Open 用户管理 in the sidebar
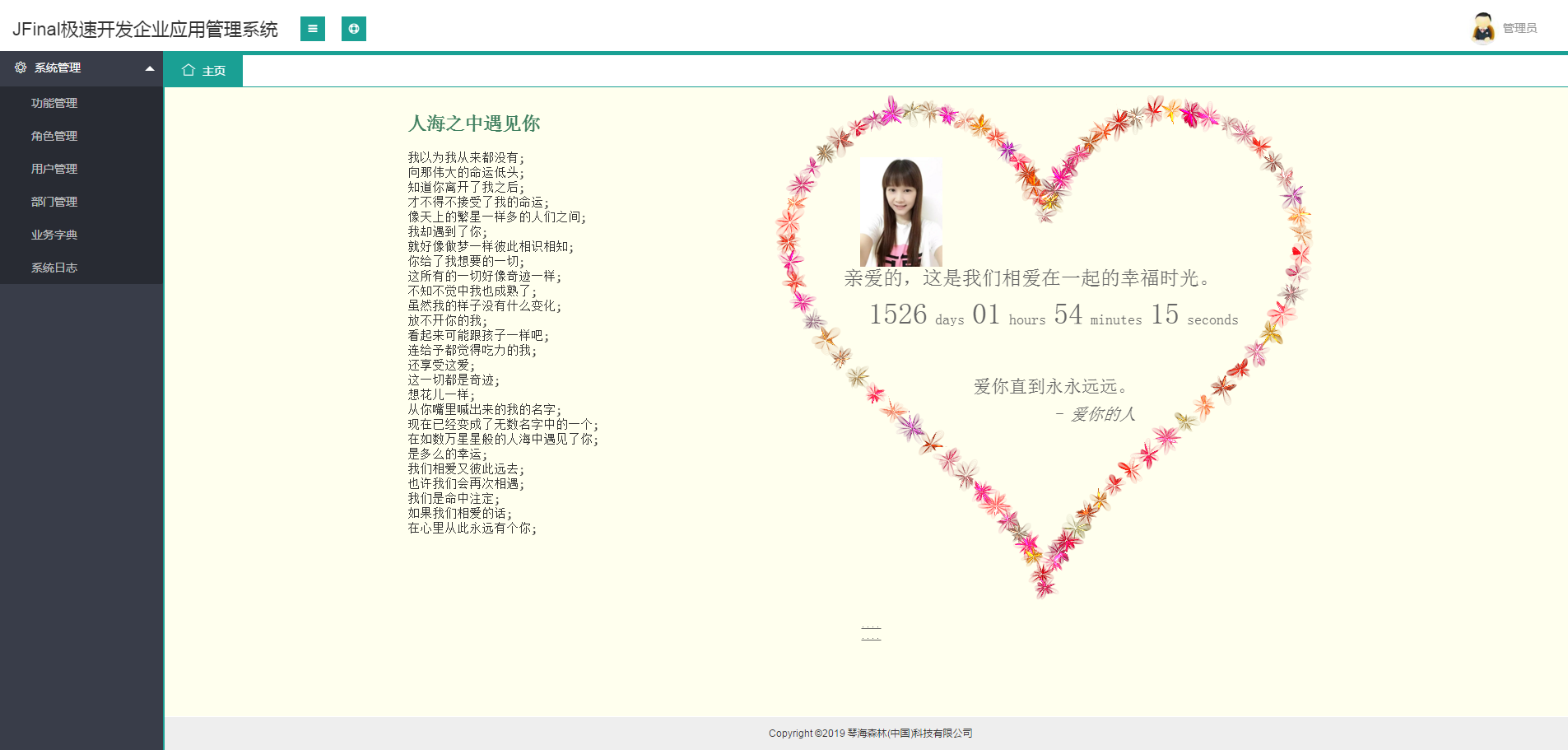This screenshot has width=1568, height=750. (x=54, y=169)
